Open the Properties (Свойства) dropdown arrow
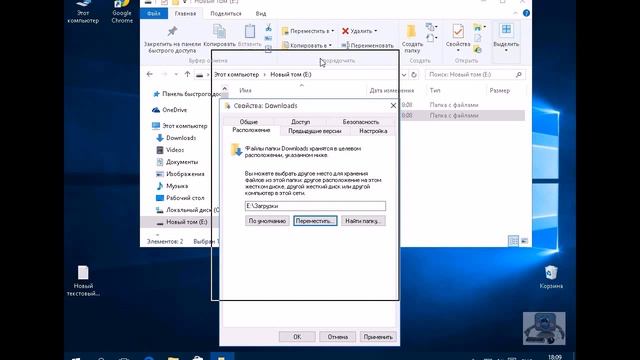The height and width of the screenshot is (360, 640). coord(458,51)
